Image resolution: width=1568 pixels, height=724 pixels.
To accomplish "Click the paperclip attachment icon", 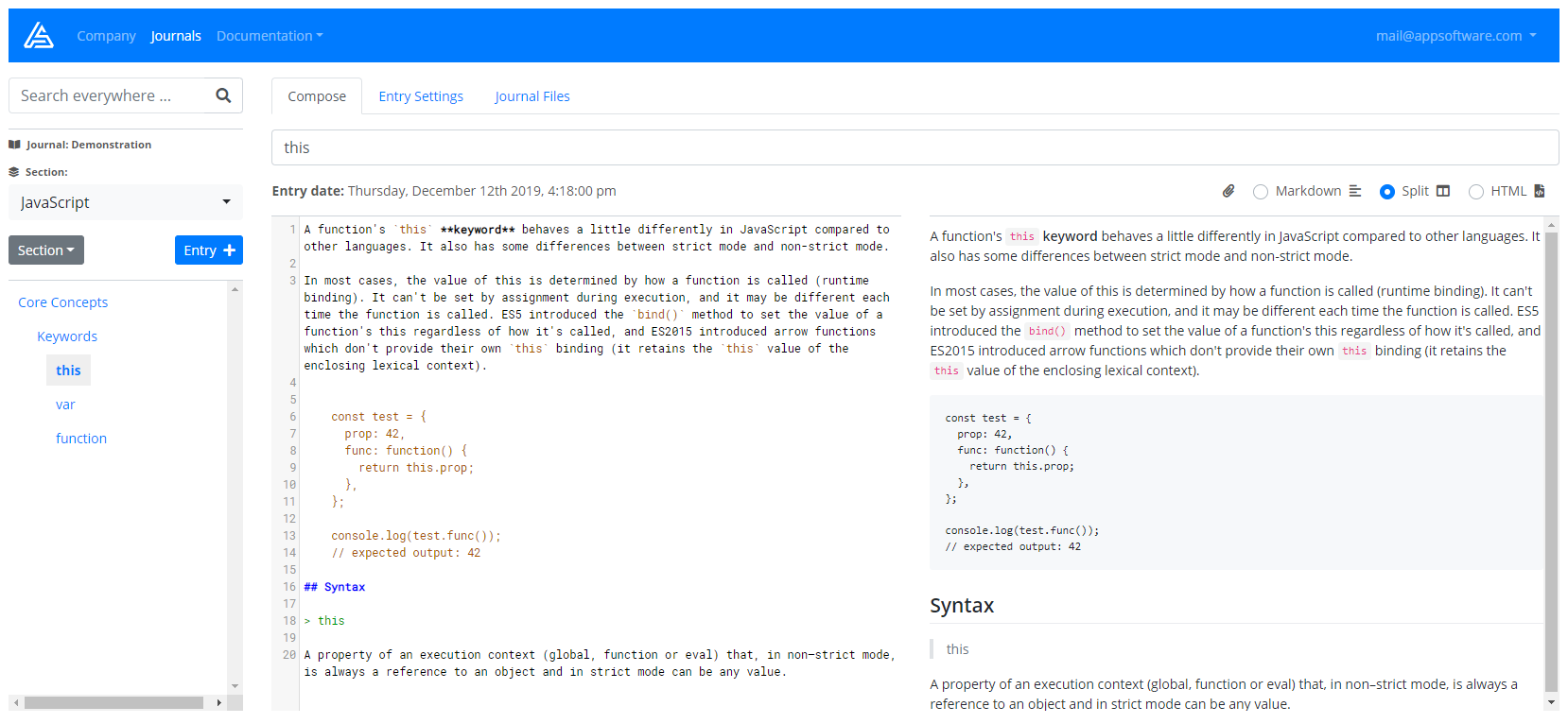I will pos(1228,191).
